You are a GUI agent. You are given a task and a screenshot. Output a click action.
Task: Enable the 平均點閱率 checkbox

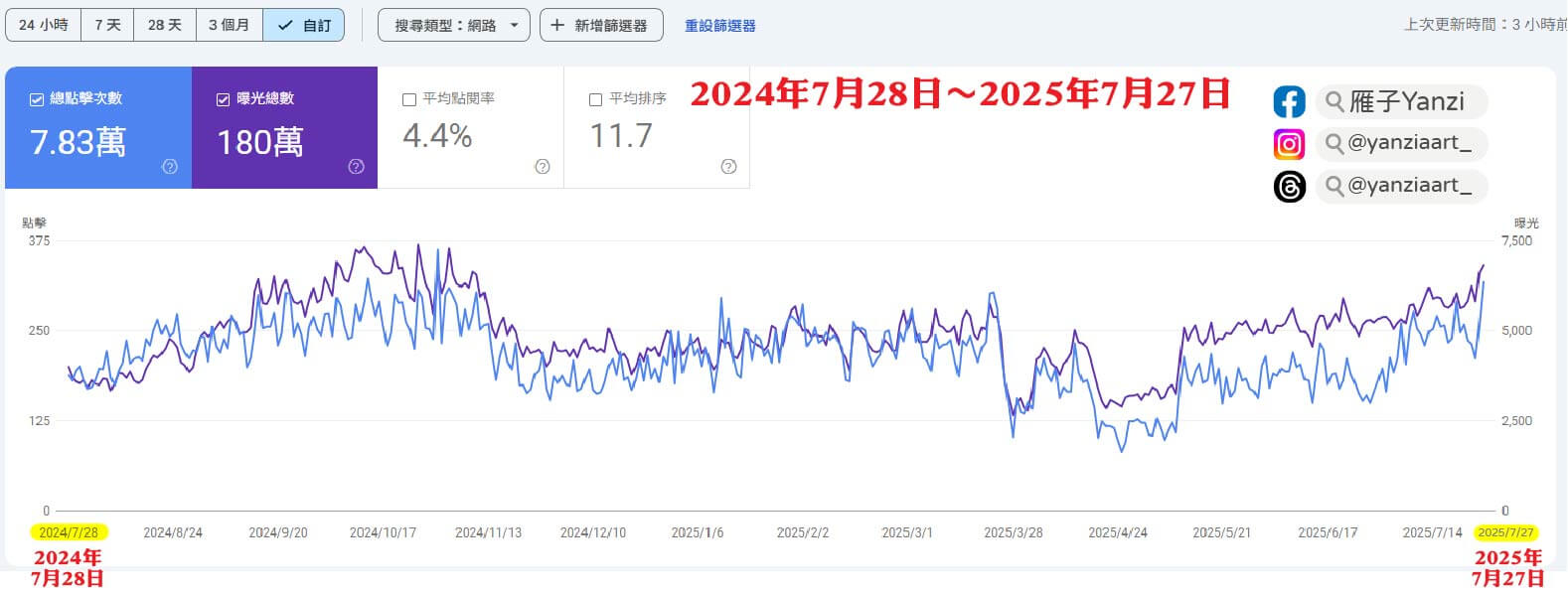pyautogui.click(x=409, y=99)
